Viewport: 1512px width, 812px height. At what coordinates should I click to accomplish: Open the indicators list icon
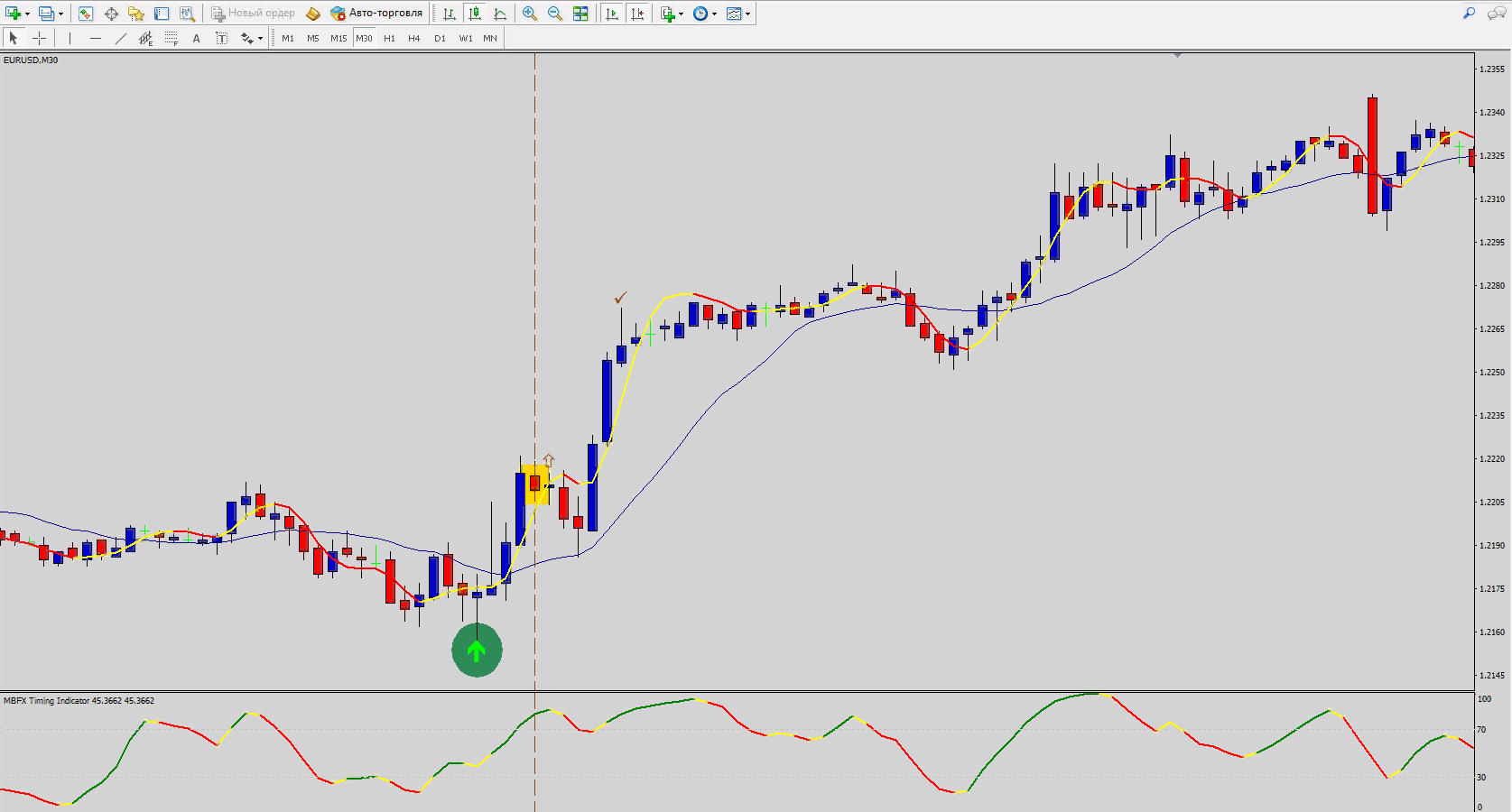pyautogui.click(x=668, y=14)
